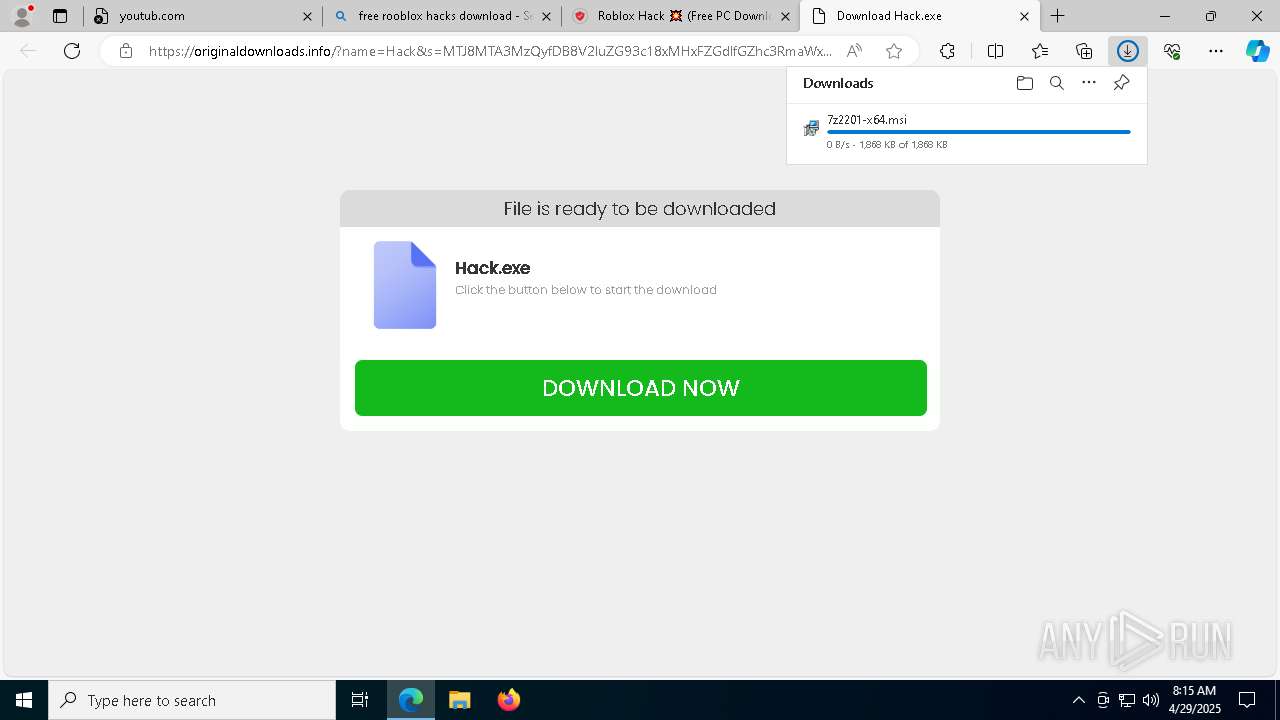Click the Hack.exe file name
1280x720 pixels.
click(492, 268)
